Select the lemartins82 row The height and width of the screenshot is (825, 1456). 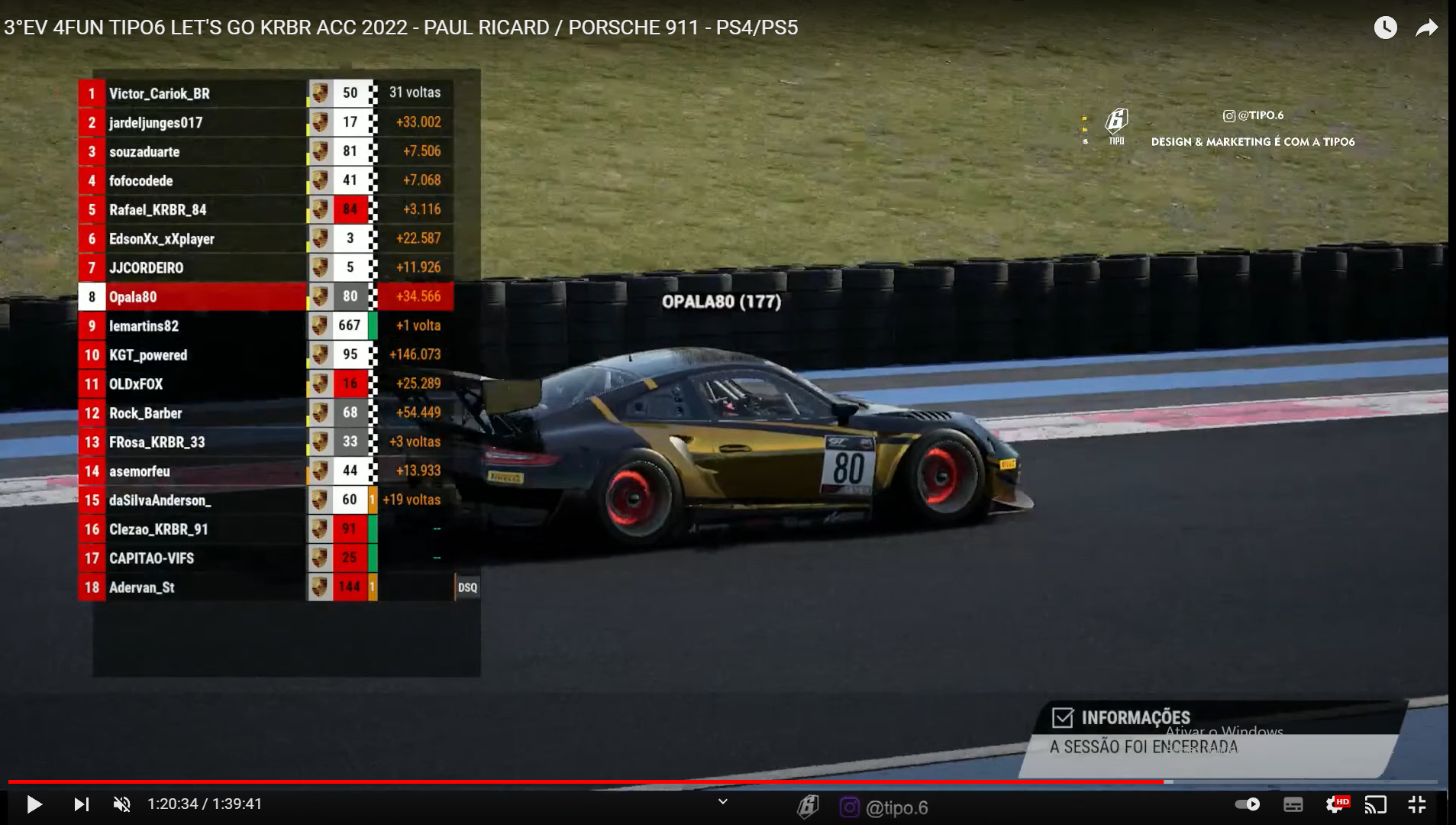click(x=266, y=325)
